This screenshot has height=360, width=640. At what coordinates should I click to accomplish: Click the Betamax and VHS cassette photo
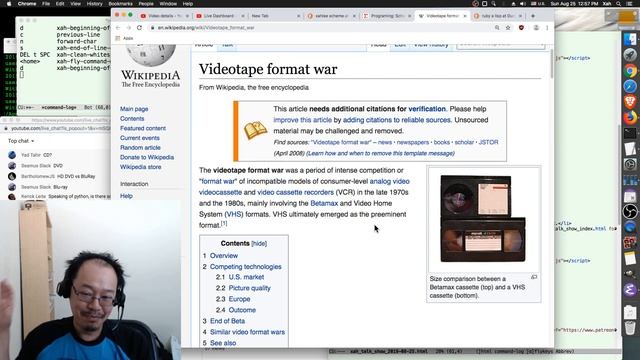pyautogui.click(x=483, y=219)
